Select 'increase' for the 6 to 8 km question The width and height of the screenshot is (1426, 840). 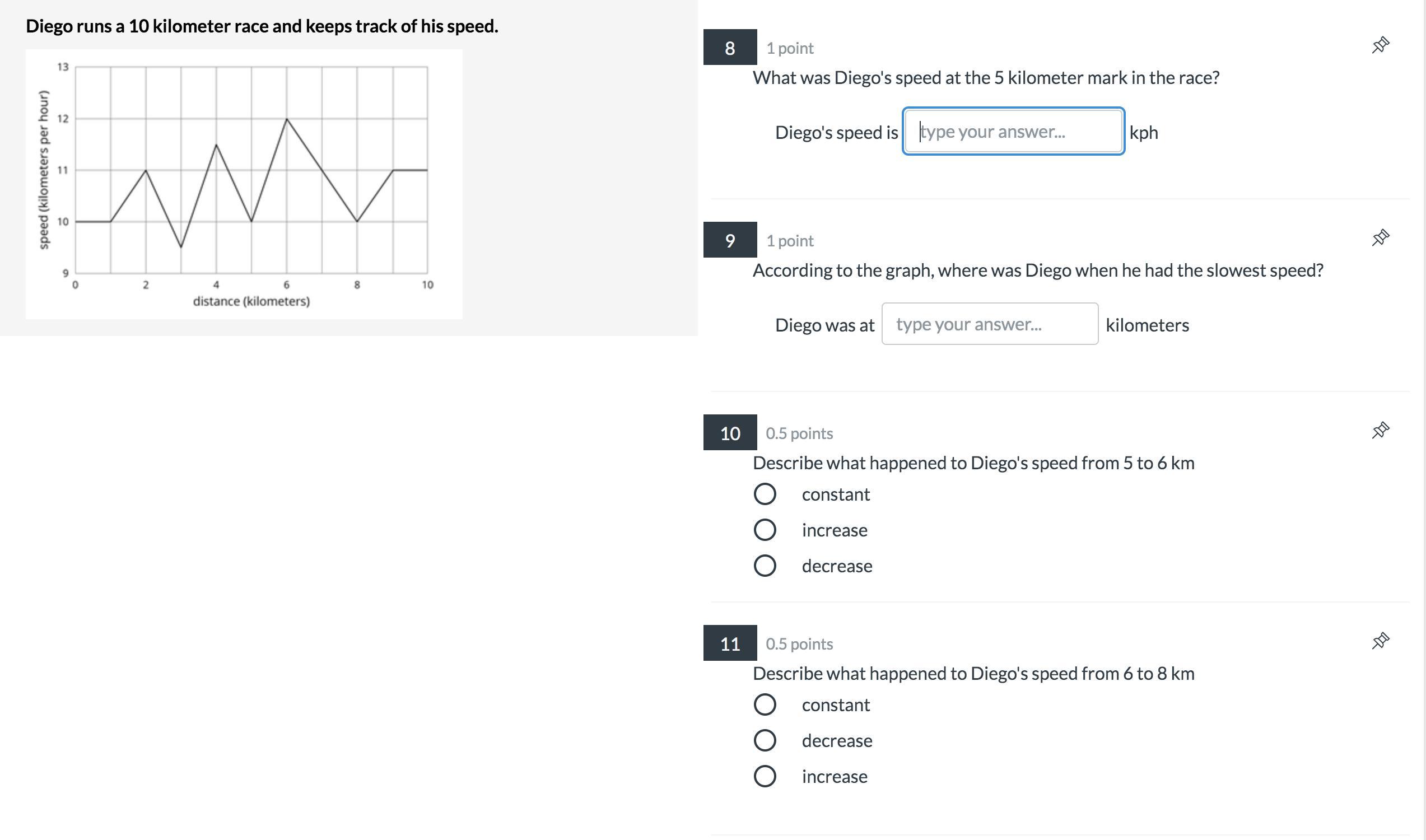765,776
